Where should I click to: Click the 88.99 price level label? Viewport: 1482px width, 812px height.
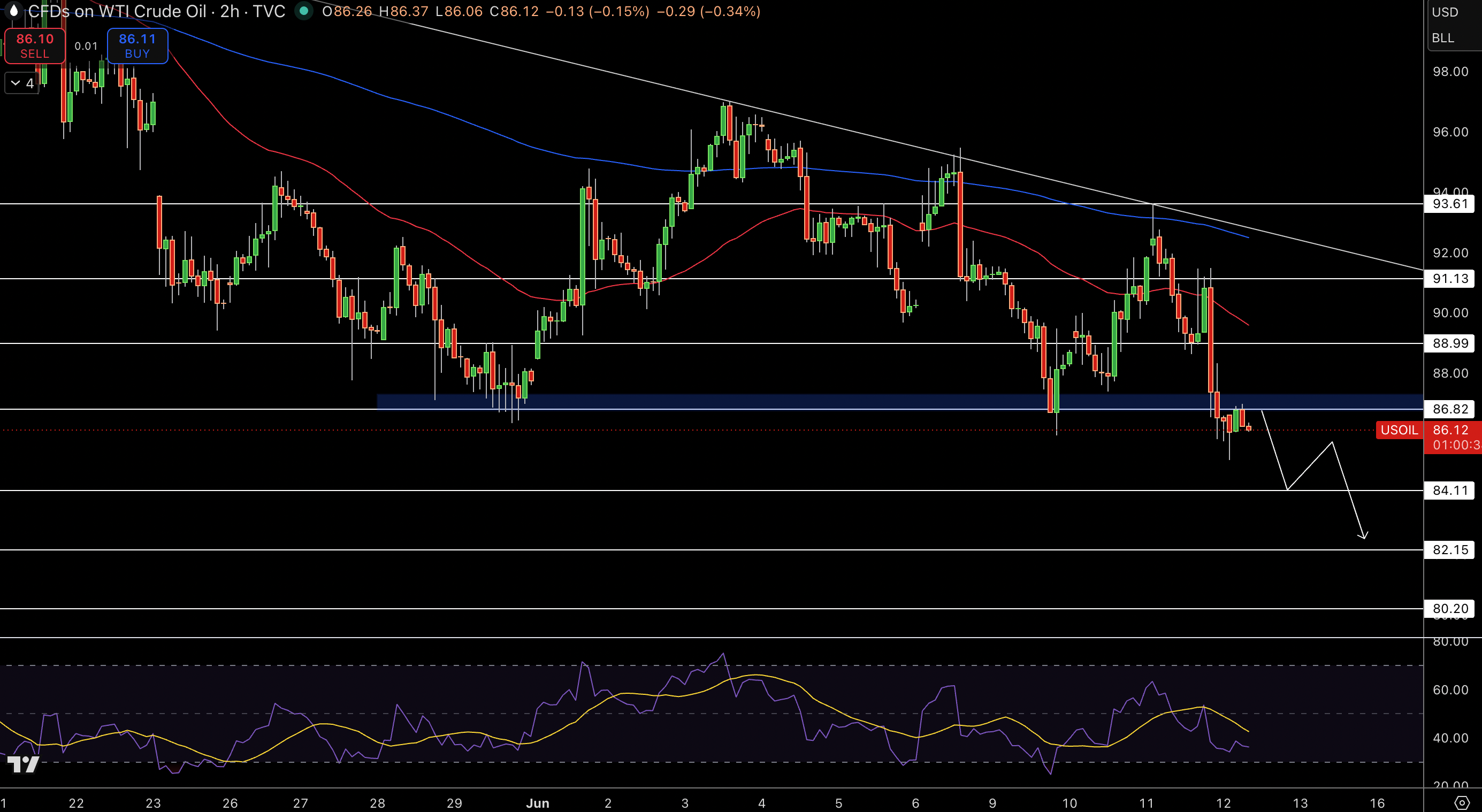pyautogui.click(x=1449, y=343)
